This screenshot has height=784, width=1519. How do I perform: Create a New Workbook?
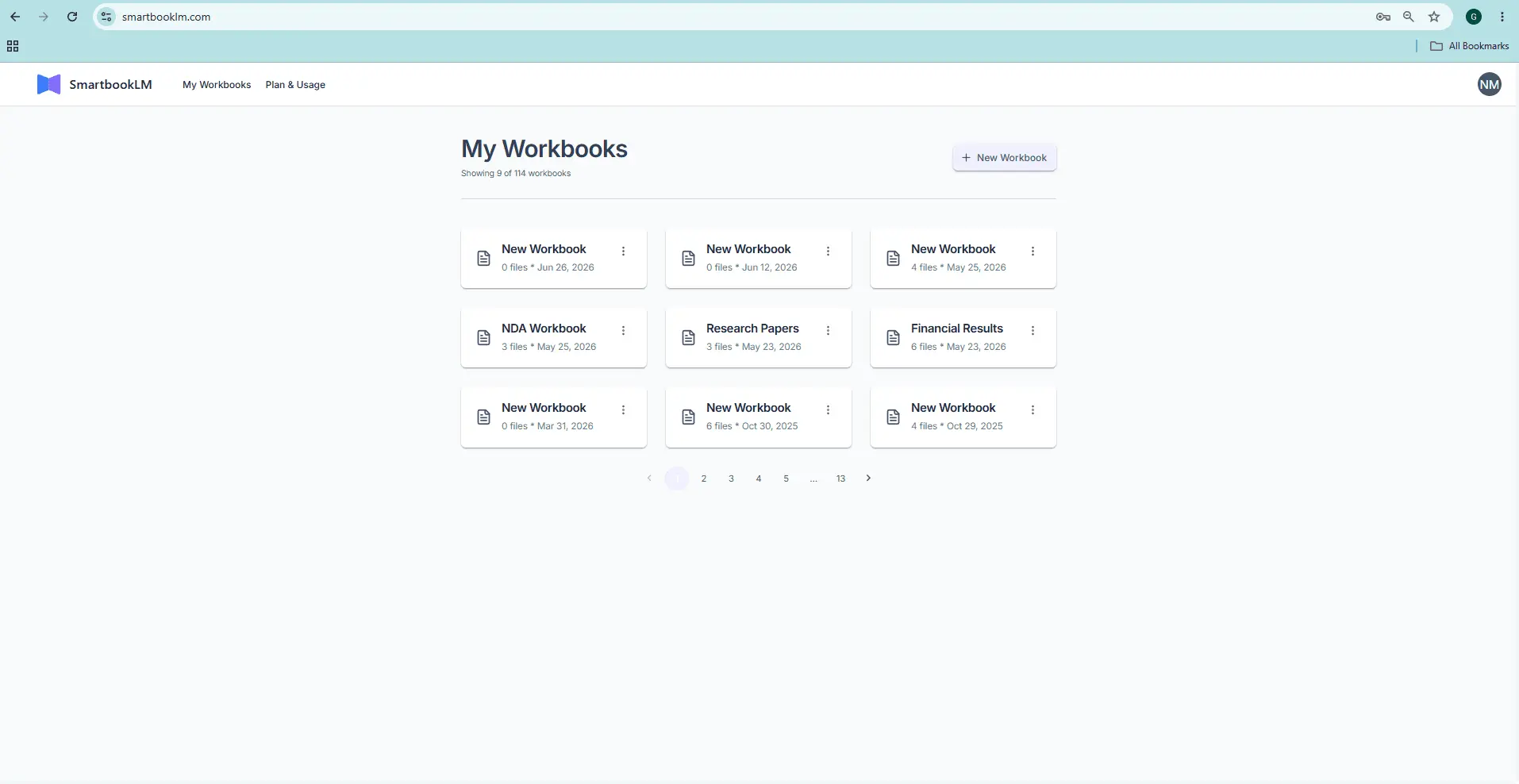coord(1004,157)
